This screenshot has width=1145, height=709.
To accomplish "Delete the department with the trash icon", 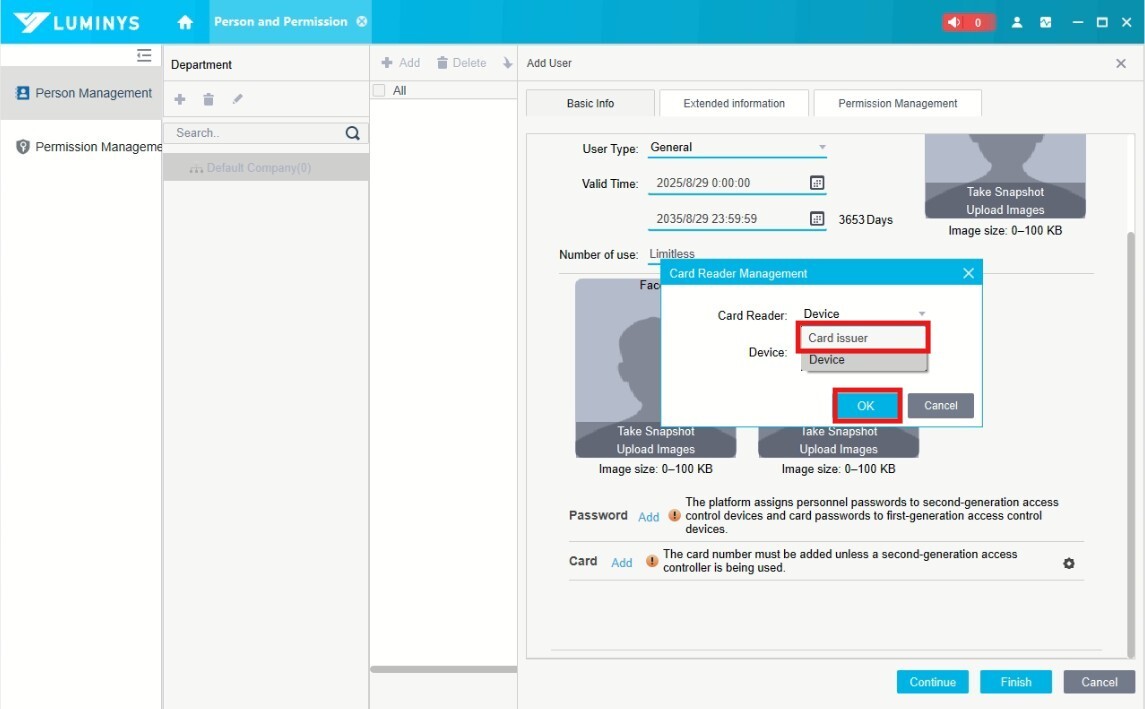I will [x=208, y=99].
